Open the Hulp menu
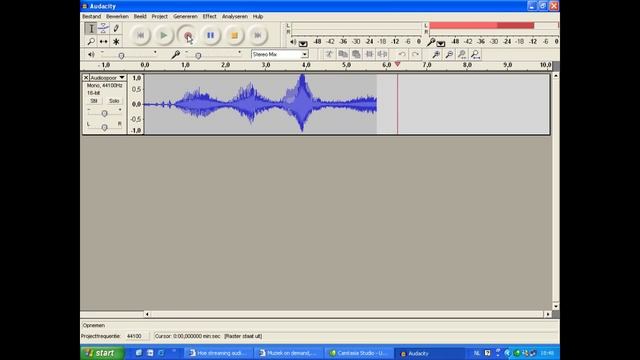640x360 pixels. (258, 16)
